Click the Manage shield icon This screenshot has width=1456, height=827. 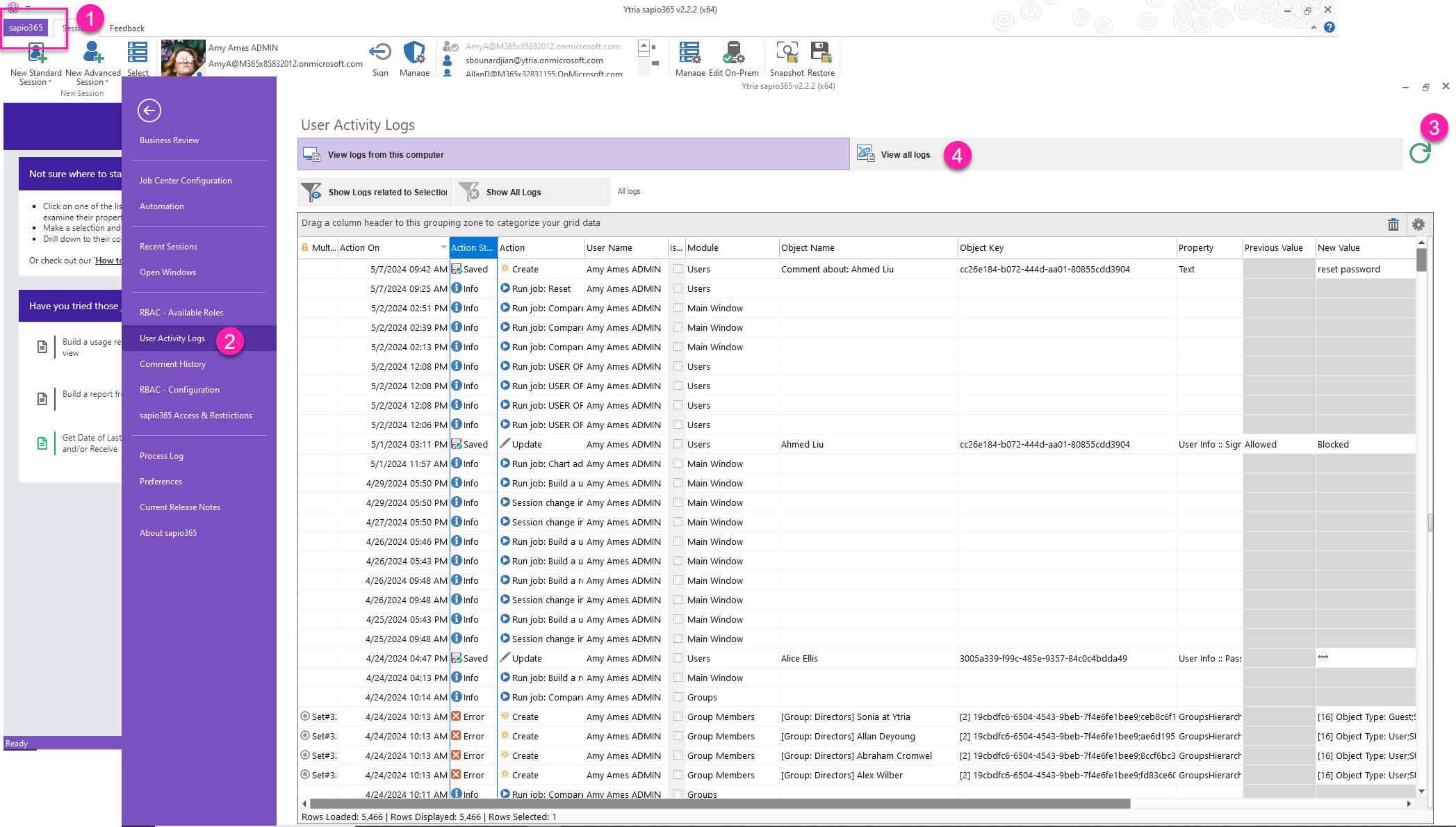coord(414,54)
